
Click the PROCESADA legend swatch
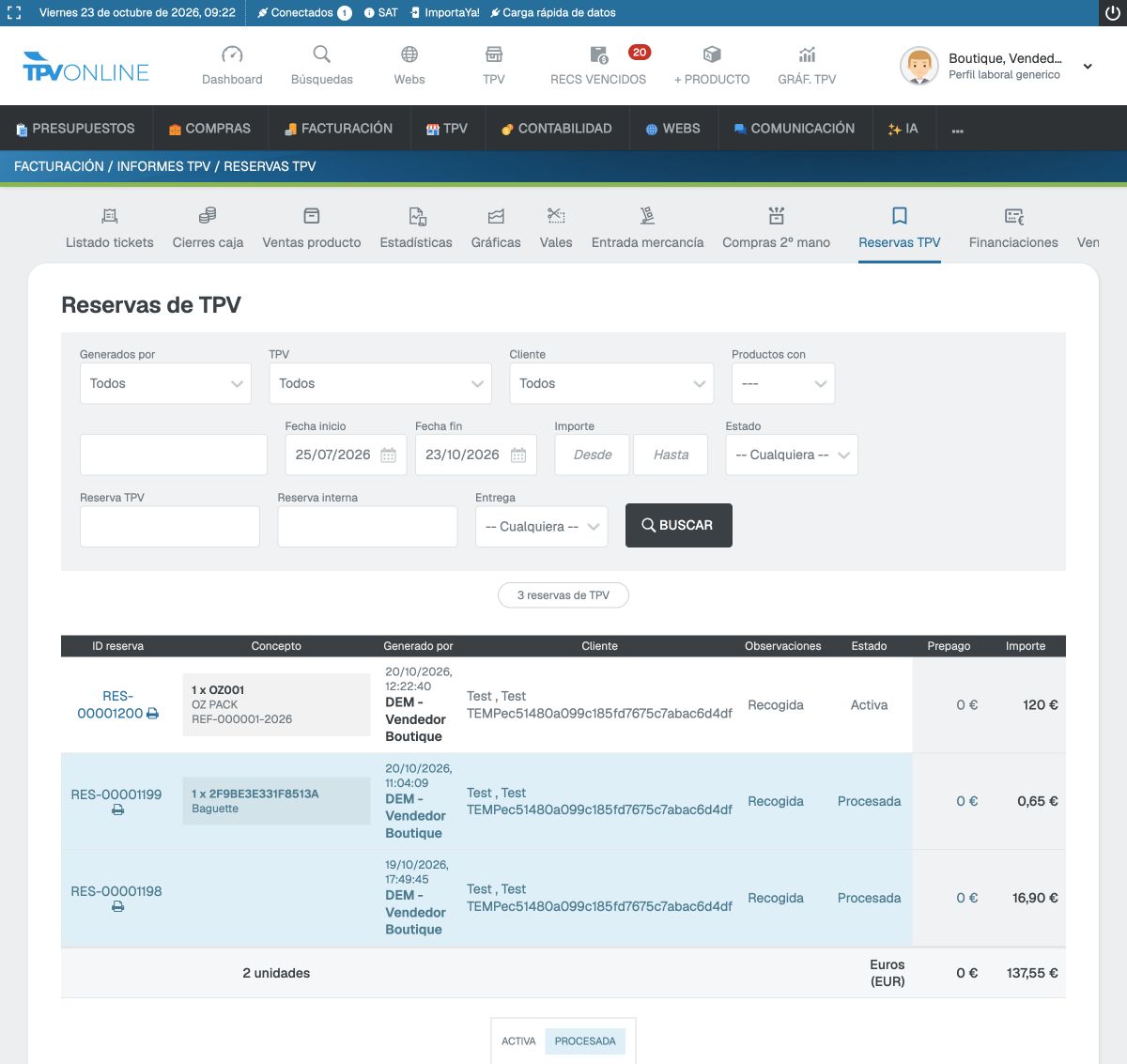pos(585,1041)
